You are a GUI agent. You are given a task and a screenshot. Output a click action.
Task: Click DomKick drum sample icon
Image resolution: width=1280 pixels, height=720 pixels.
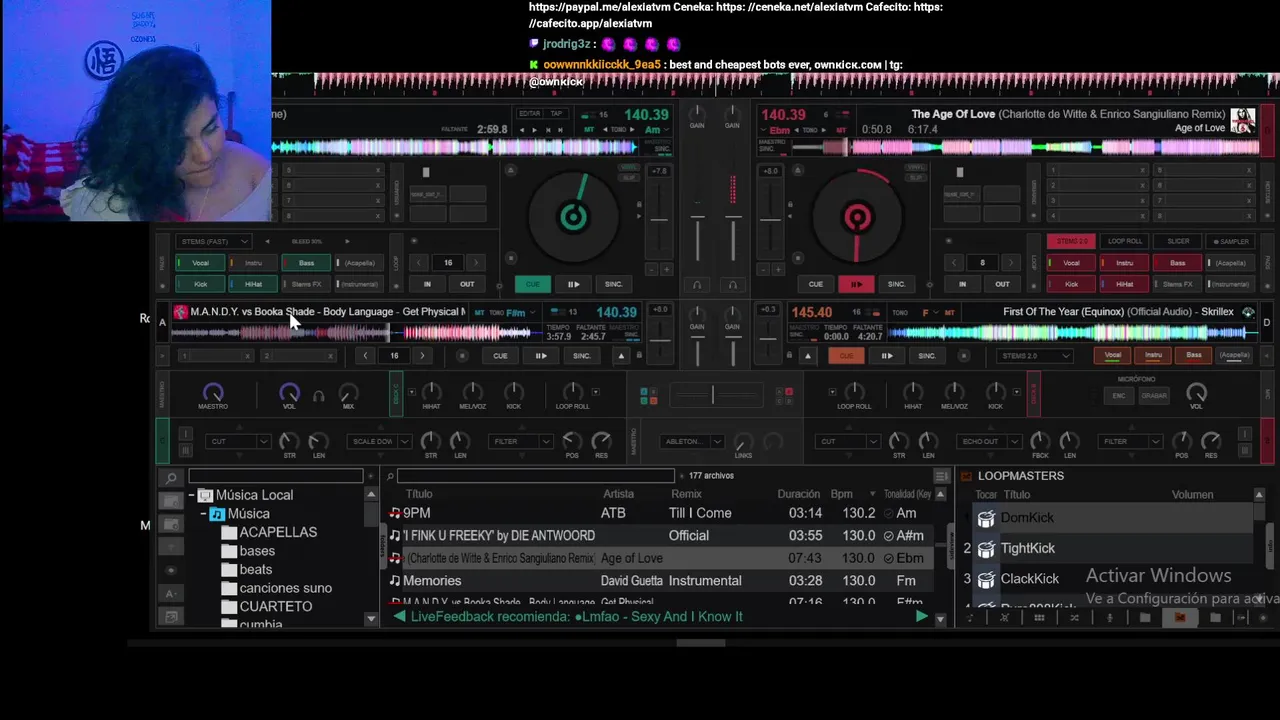point(986,518)
